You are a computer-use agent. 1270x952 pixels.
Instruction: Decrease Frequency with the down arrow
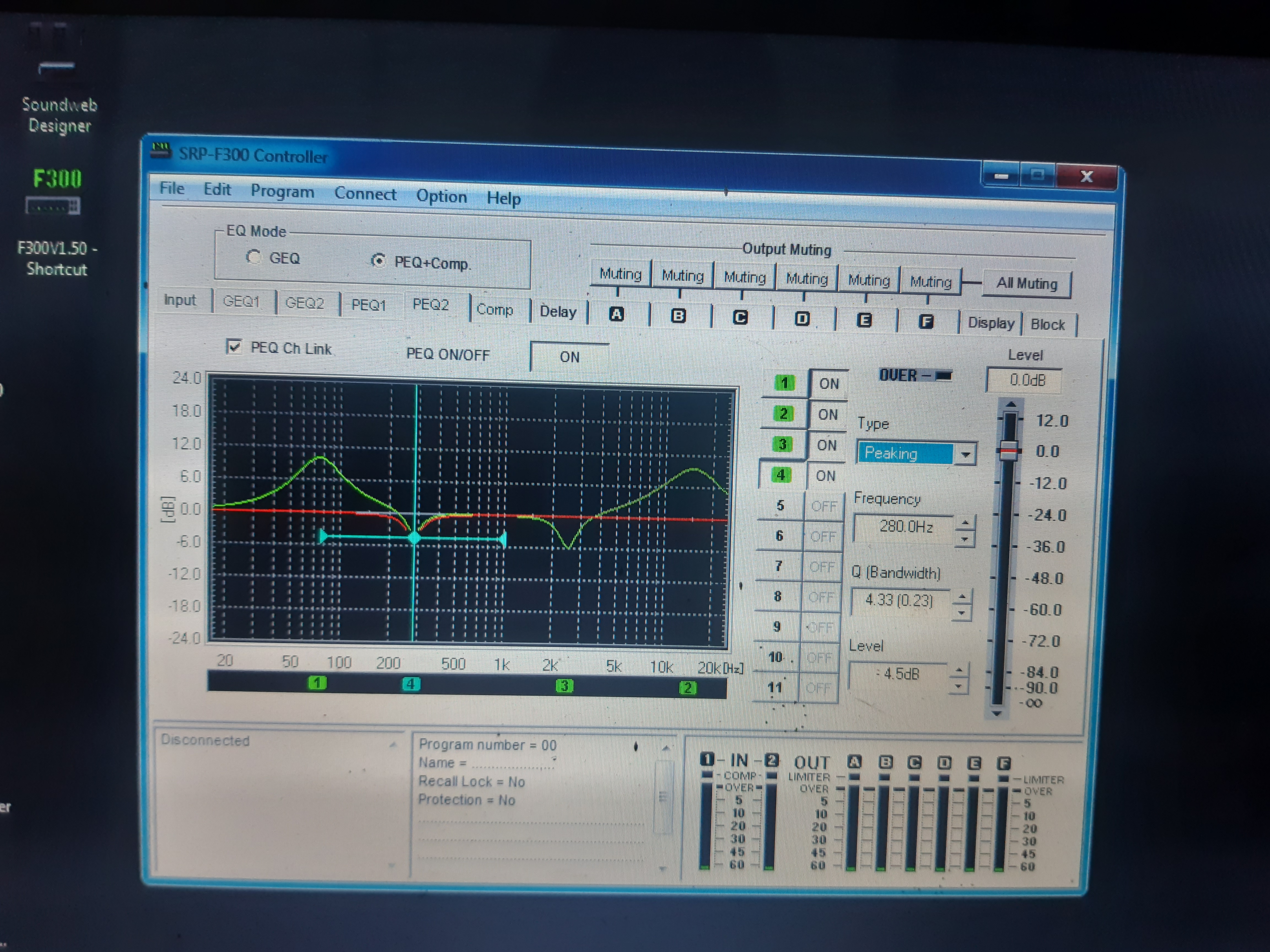pyautogui.click(x=965, y=539)
